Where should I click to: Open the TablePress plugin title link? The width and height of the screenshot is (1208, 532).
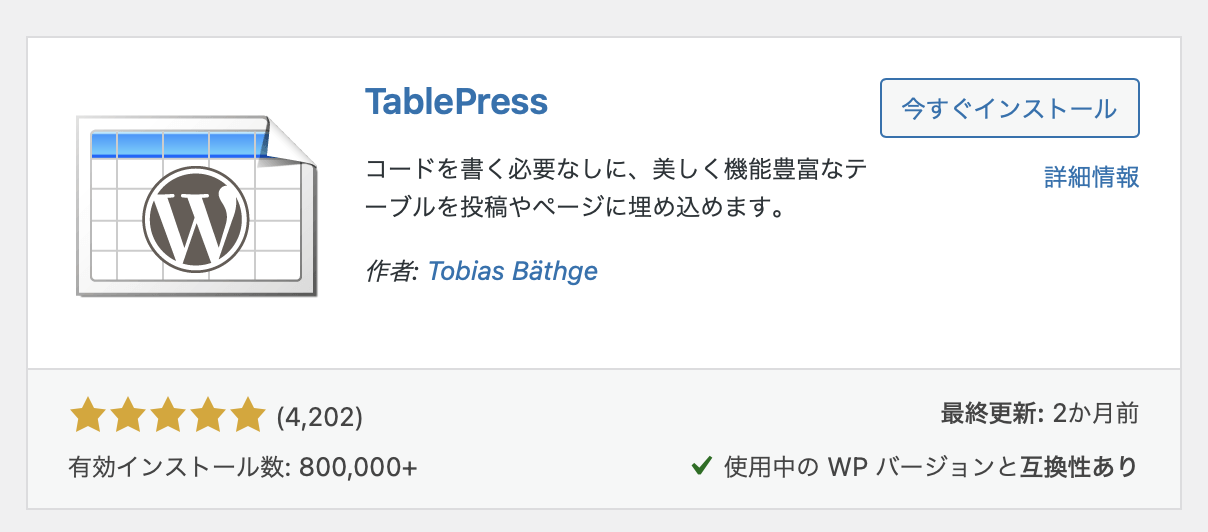457,102
